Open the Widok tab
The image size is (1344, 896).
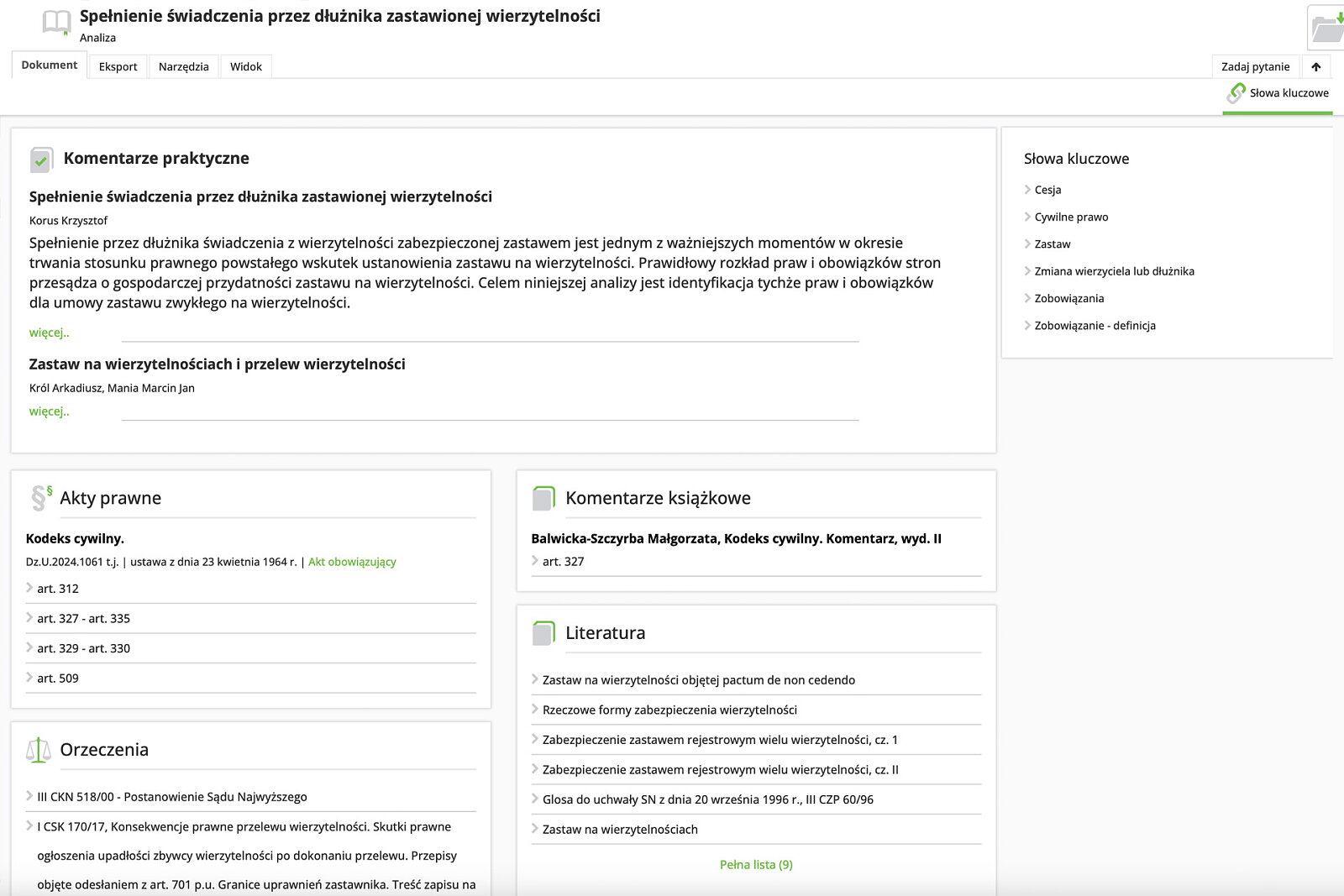pos(245,67)
